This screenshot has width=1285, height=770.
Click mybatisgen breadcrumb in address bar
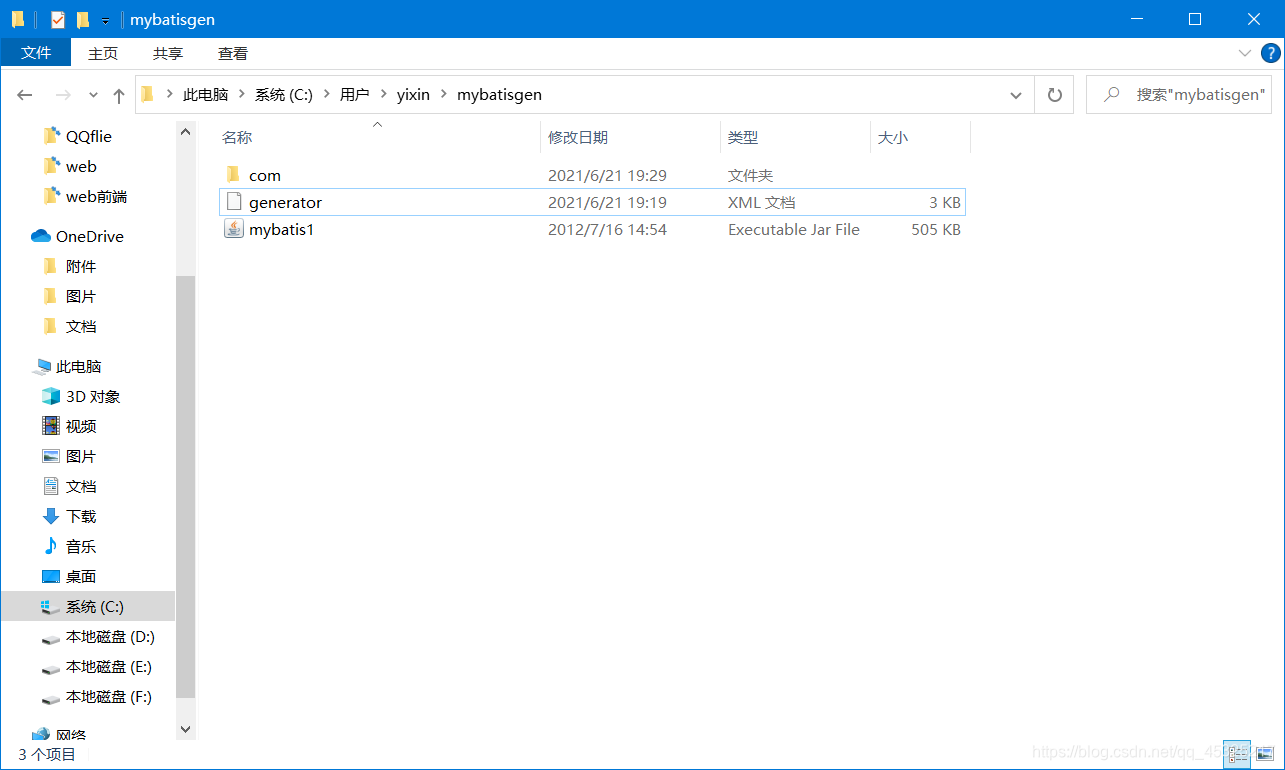coord(499,95)
